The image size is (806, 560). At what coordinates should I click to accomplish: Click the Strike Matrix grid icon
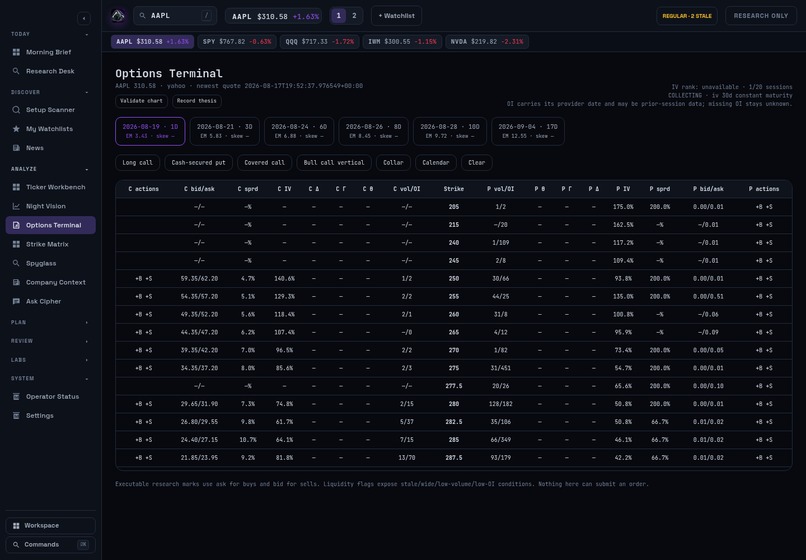tap(16, 244)
